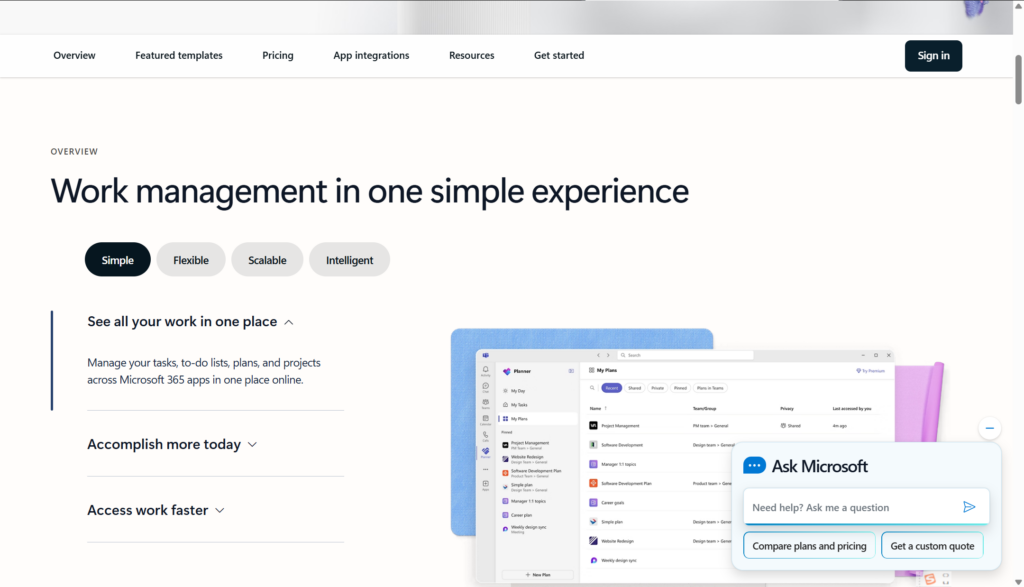
Task: Click Website Redesign row icon in list
Action: pos(593,541)
